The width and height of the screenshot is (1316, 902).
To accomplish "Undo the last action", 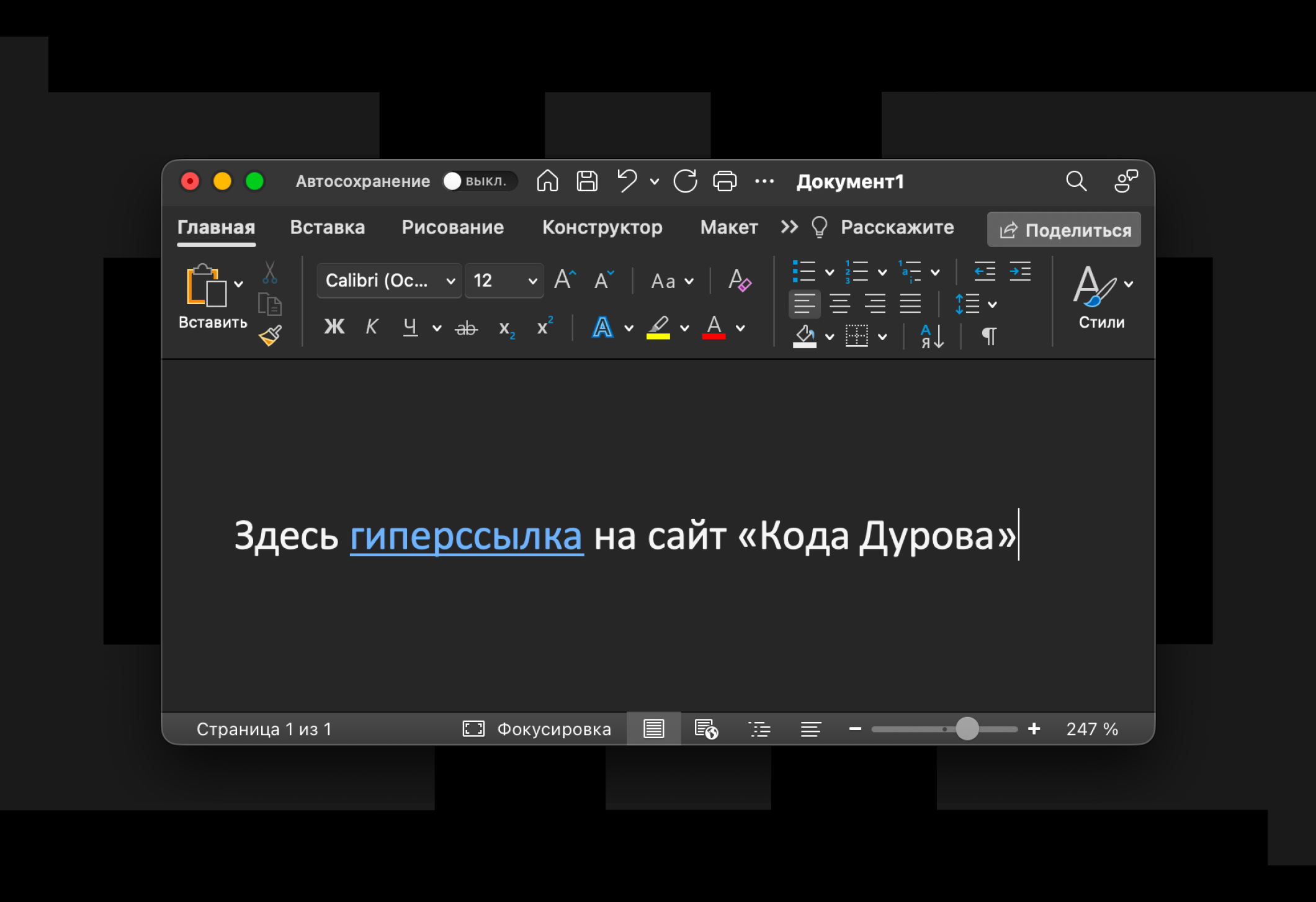I will click(x=627, y=181).
